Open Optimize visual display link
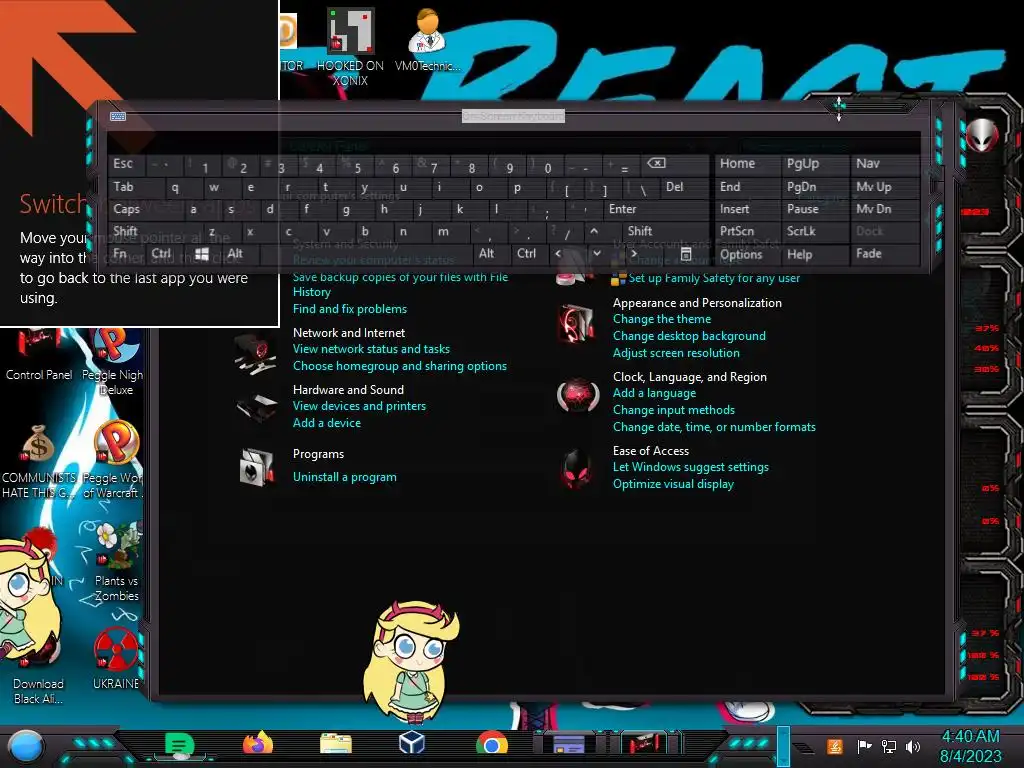1024x768 pixels. point(673,484)
